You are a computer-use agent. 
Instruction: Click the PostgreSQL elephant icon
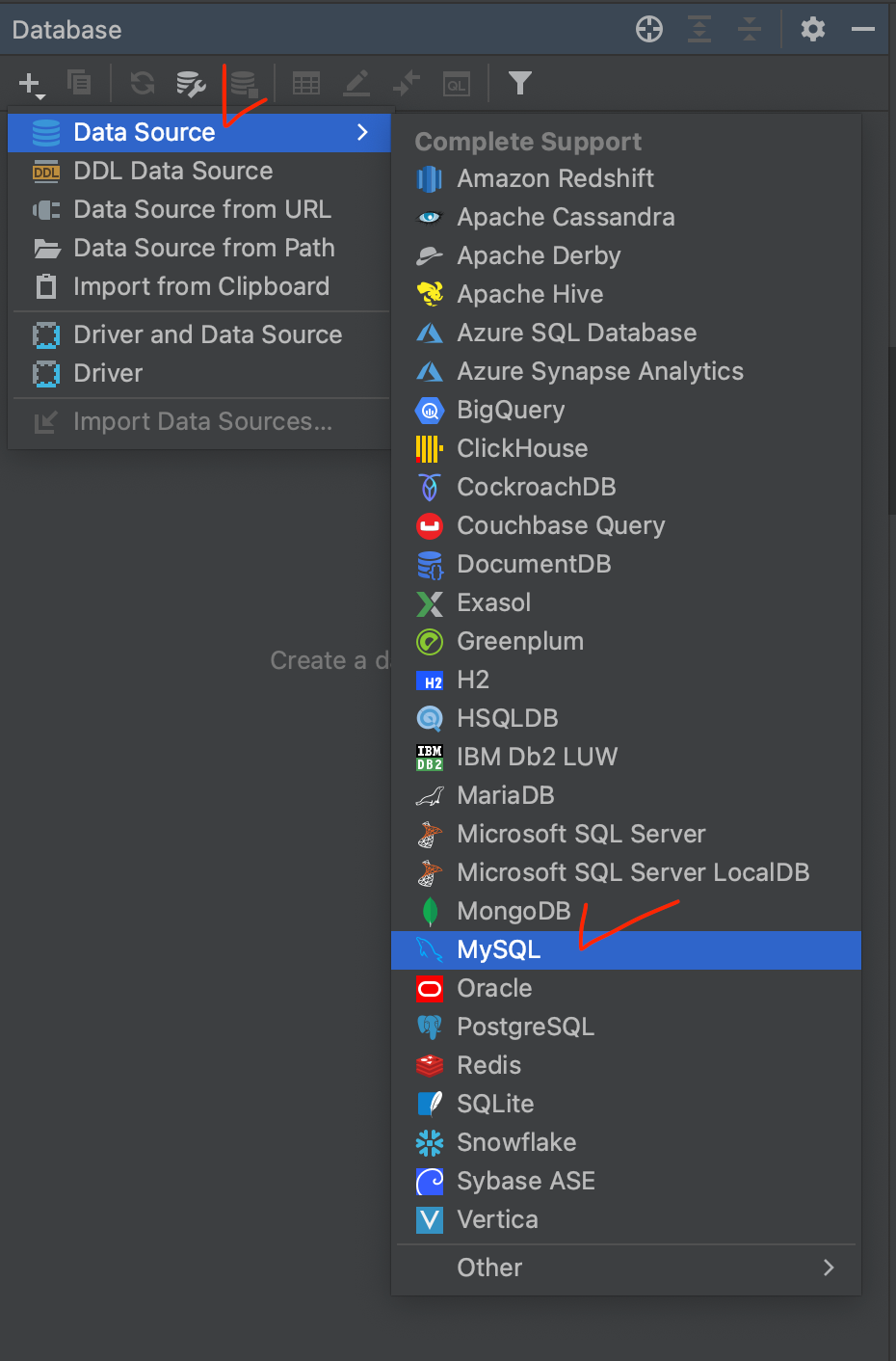tap(430, 1027)
